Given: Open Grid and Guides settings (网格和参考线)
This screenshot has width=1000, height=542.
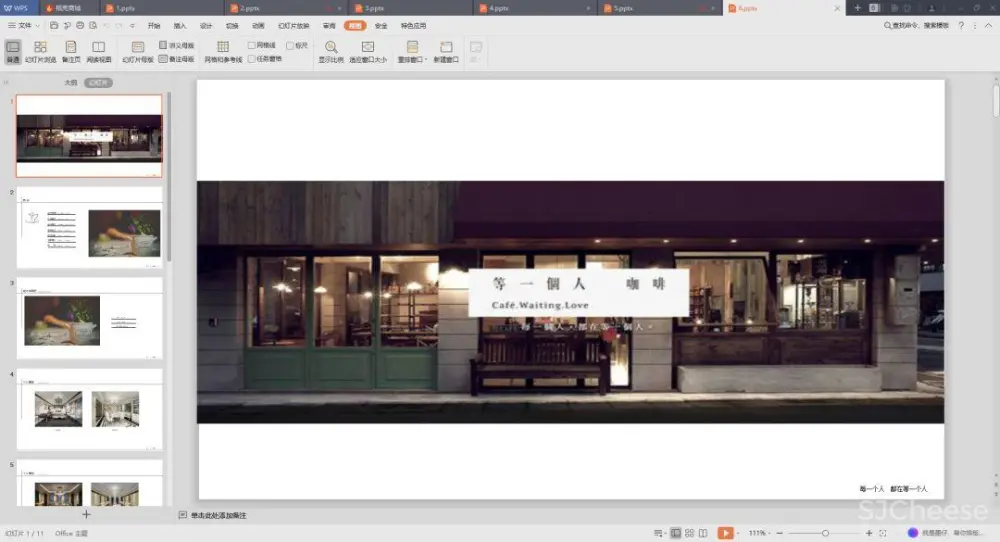Looking at the screenshot, I should [223, 51].
